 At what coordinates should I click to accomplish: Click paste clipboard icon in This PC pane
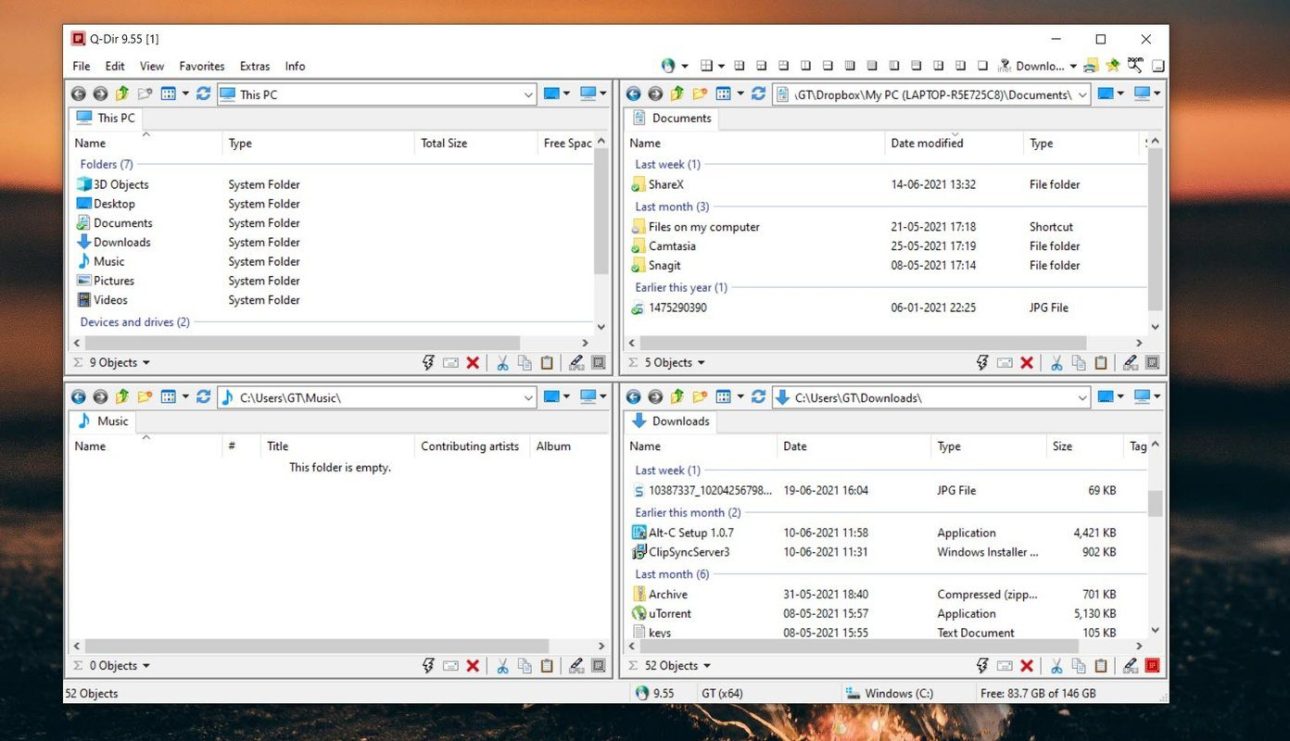pyautogui.click(x=547, y=363)
